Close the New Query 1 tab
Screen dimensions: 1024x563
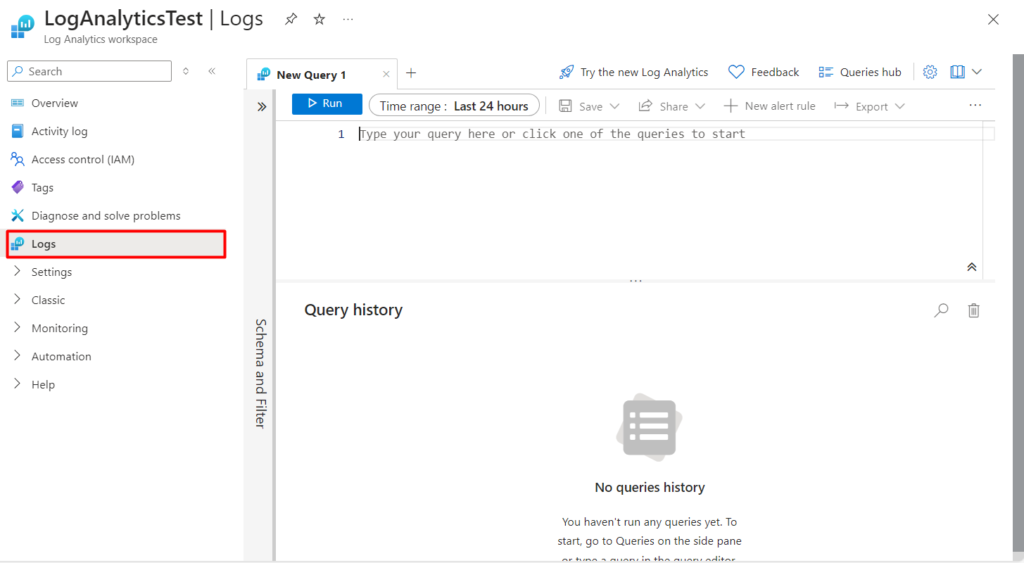coord(386,74)
